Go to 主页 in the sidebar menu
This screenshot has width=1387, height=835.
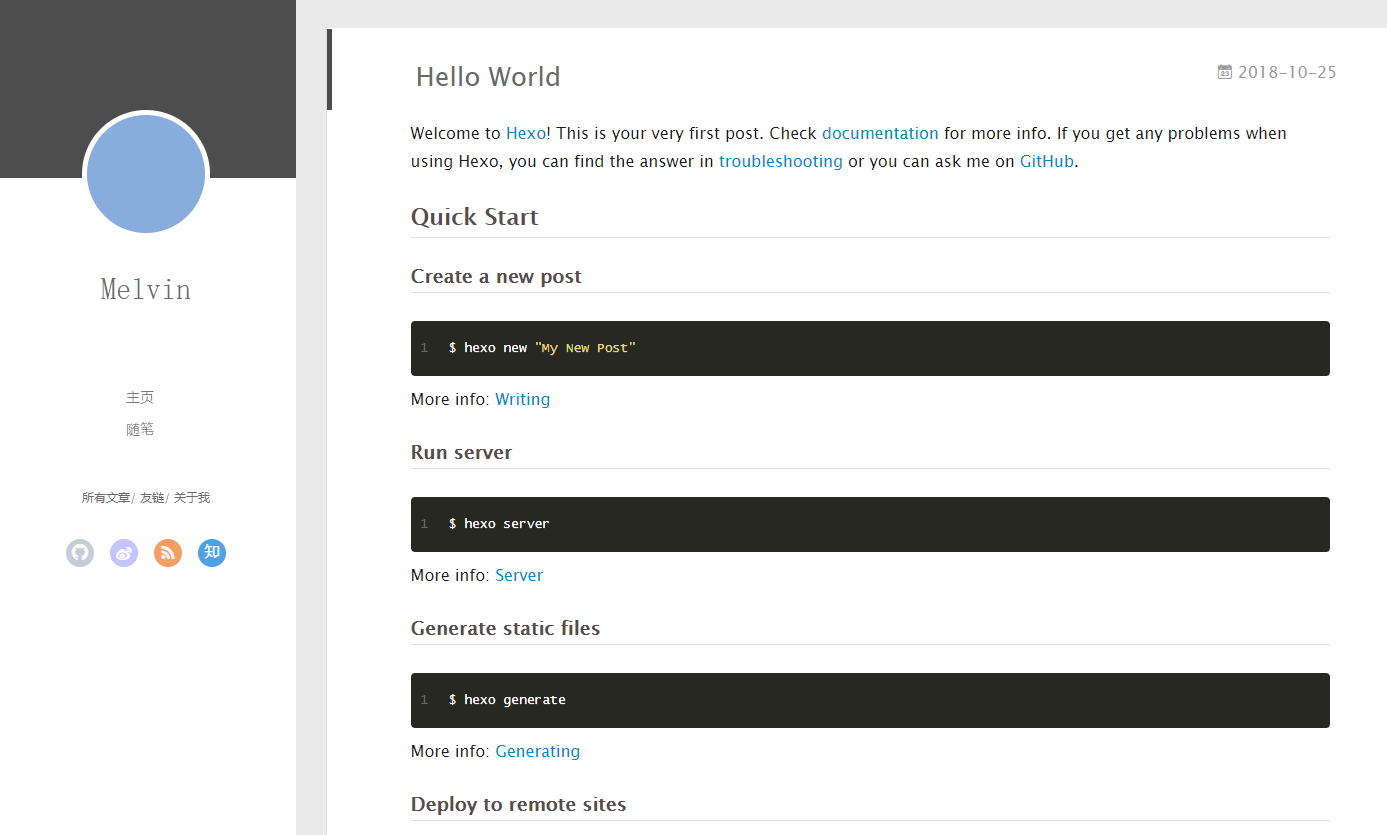pos(140,397)
